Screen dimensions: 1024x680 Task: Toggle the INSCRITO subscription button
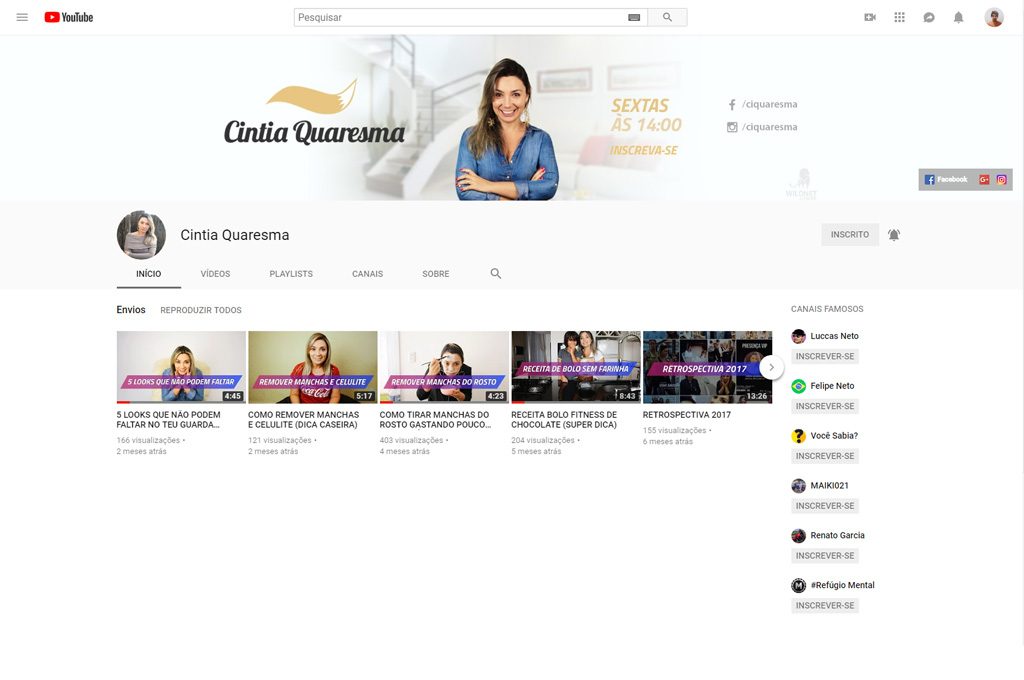pyautogui.click(x=849, y=235)
